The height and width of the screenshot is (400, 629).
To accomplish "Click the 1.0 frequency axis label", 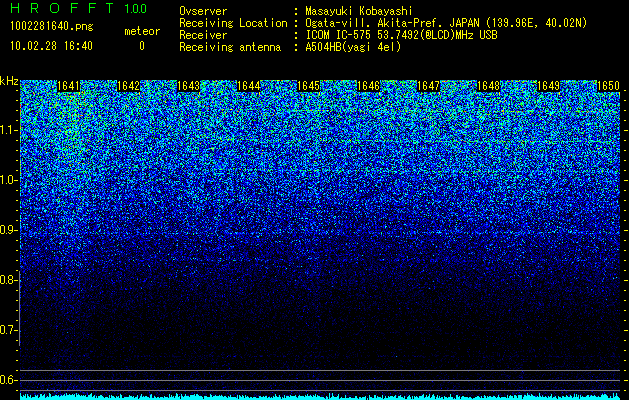I will [x=8, y=180].
